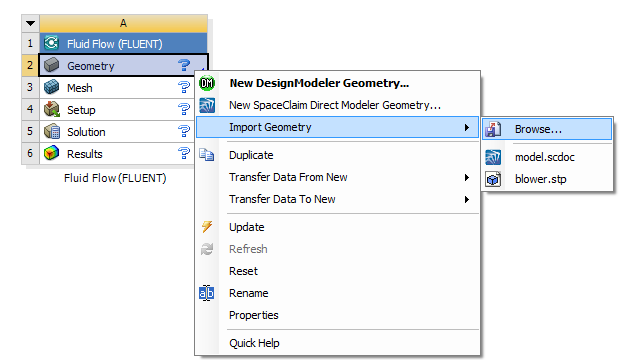The image size is (619, 360).
Task: Open Properties from the context menu
Action: [x=254, y=315]
